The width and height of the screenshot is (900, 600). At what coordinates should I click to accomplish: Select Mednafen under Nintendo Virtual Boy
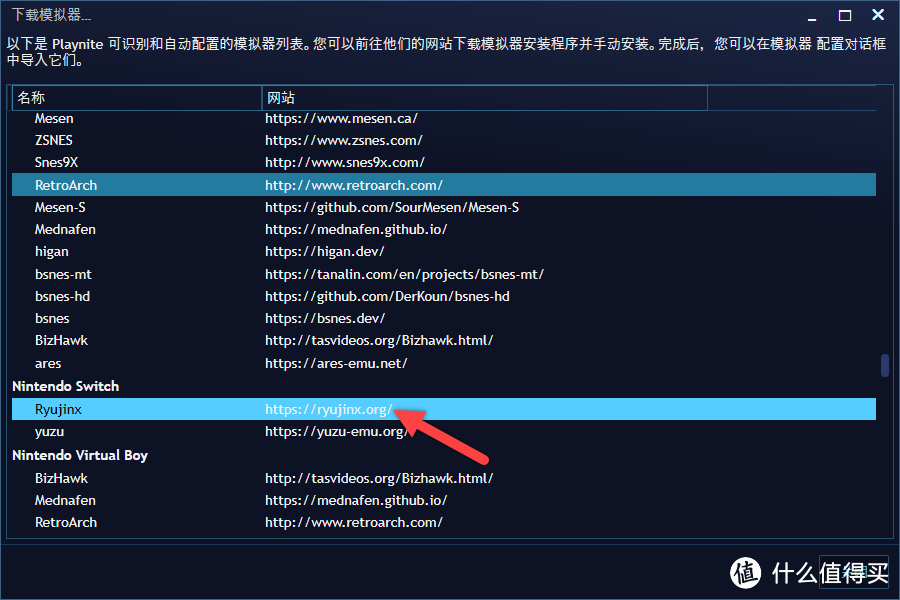point(65,500)
